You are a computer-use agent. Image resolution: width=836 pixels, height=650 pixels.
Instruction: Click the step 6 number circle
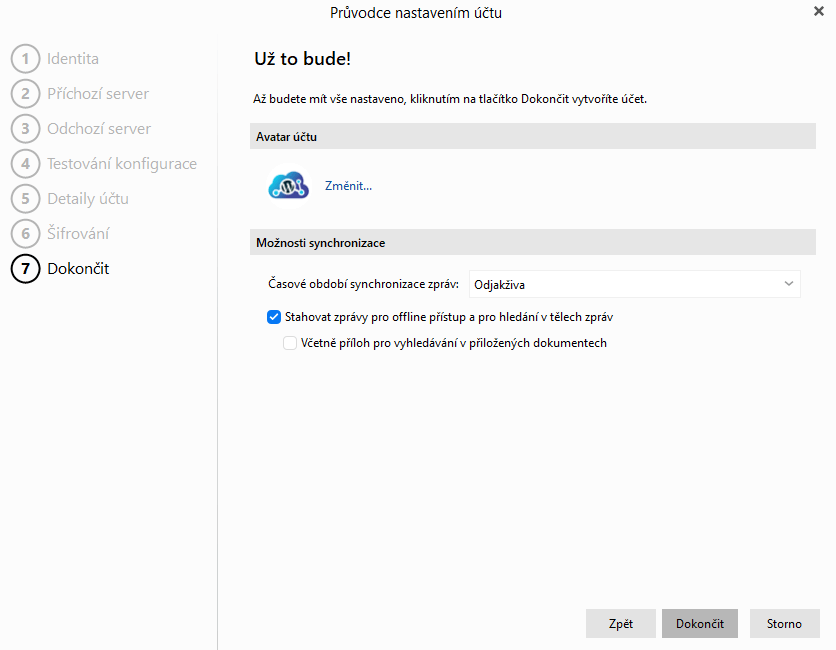25,234
